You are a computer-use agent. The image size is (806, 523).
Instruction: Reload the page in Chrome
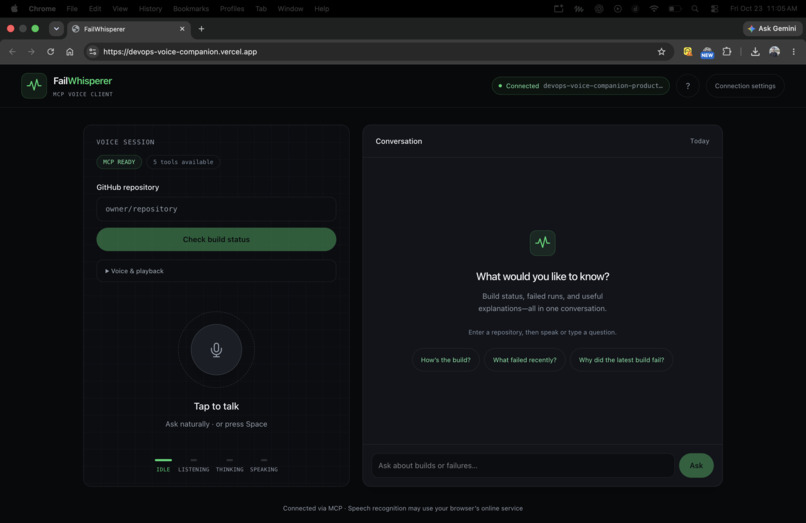coord(50,51)
